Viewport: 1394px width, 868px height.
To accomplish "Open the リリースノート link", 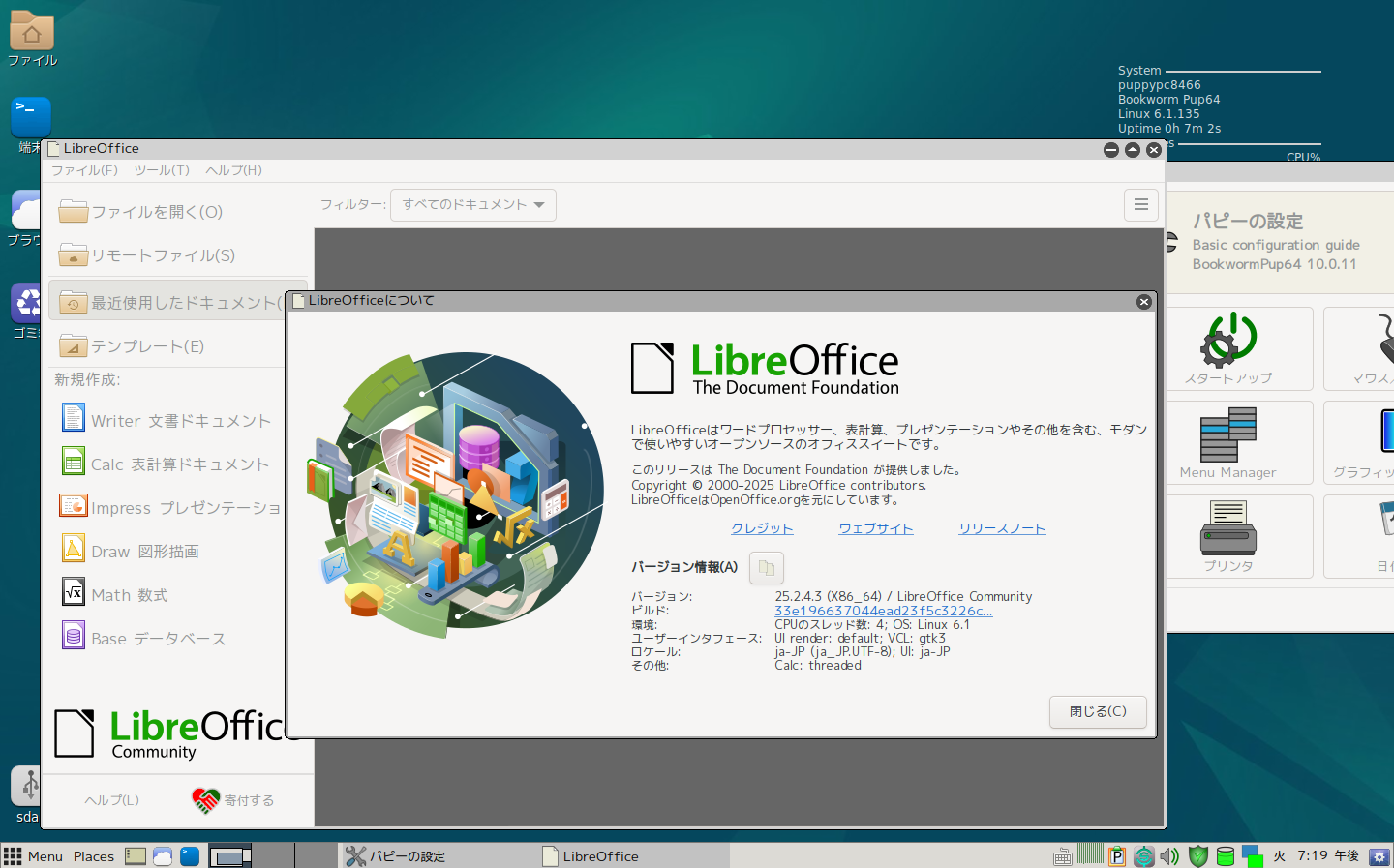I will (x=1002, y=528).
